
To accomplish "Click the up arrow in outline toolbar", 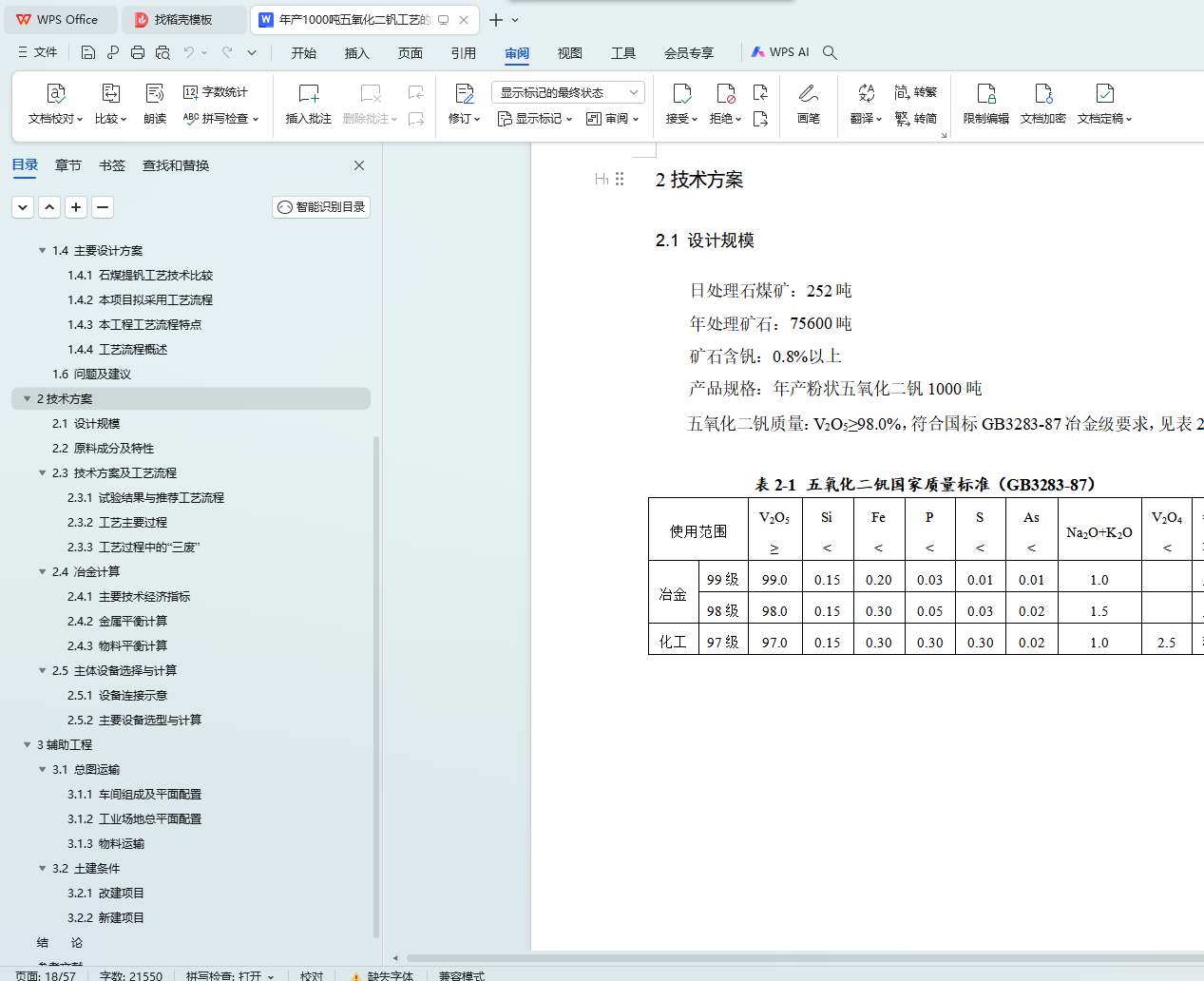I will [x=49, y=207].
